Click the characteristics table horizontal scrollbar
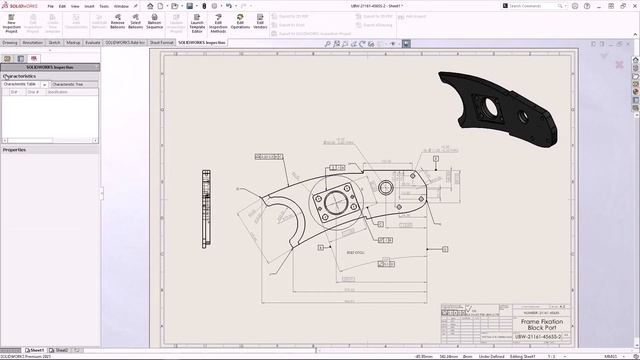 [30, 140]
